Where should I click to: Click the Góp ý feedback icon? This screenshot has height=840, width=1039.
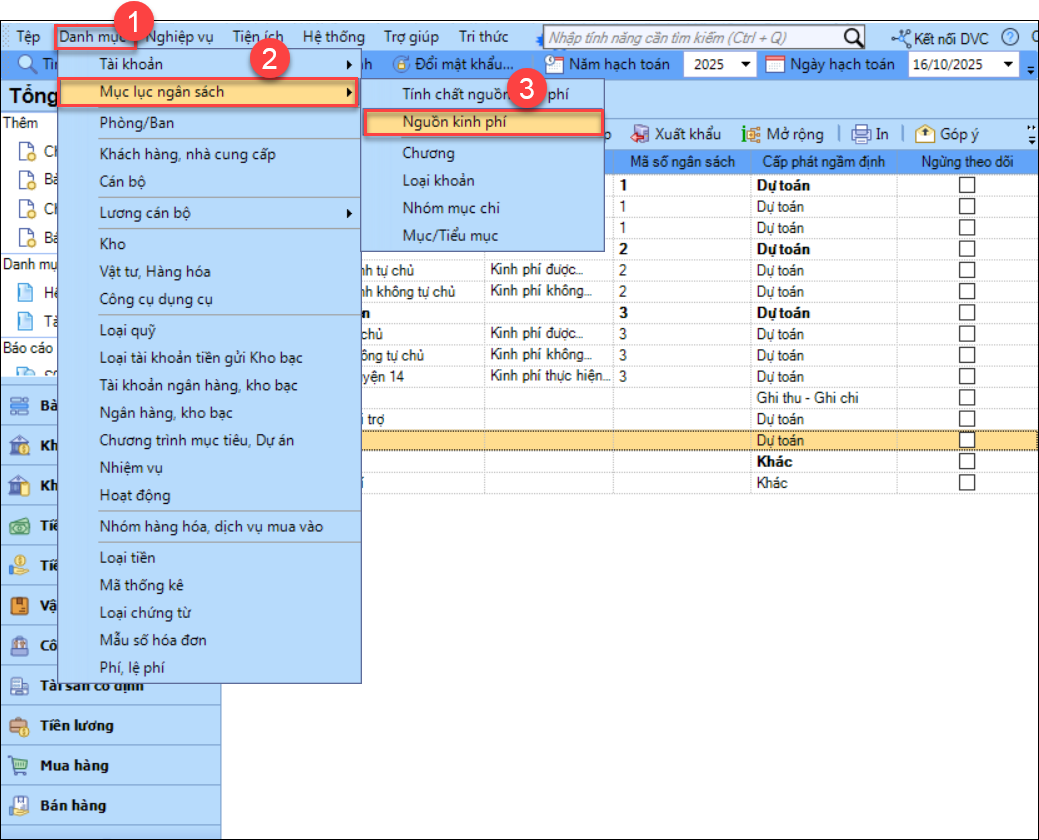click(925, 134)
